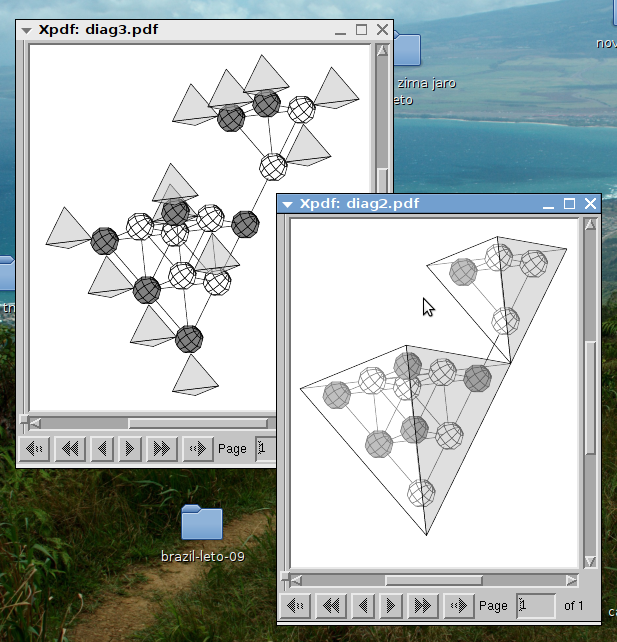Close the diag2.pdf window
The width and height of the screenshot is (617, 642).
(x=590, y=203)
